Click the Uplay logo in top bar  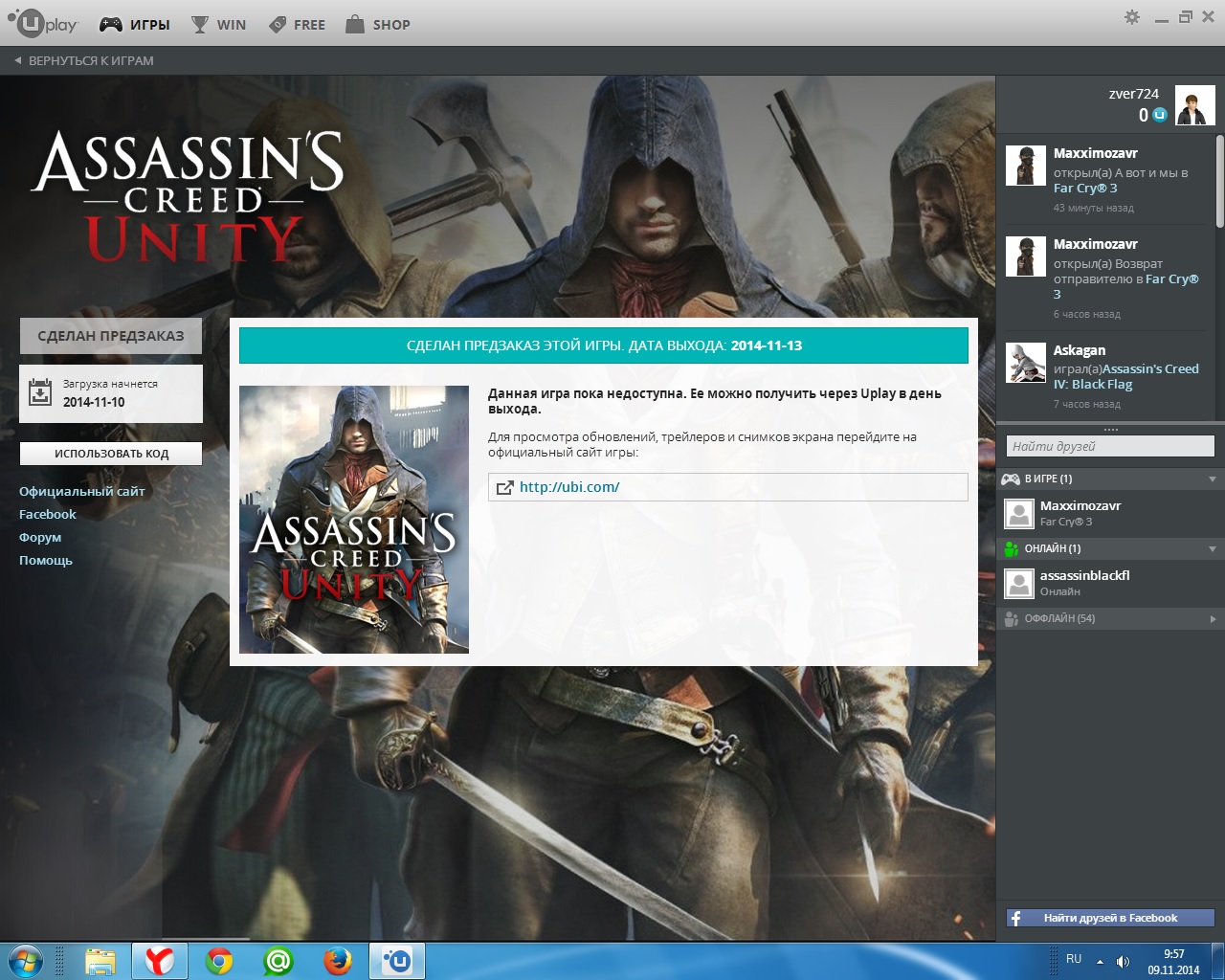pos(43,24)
